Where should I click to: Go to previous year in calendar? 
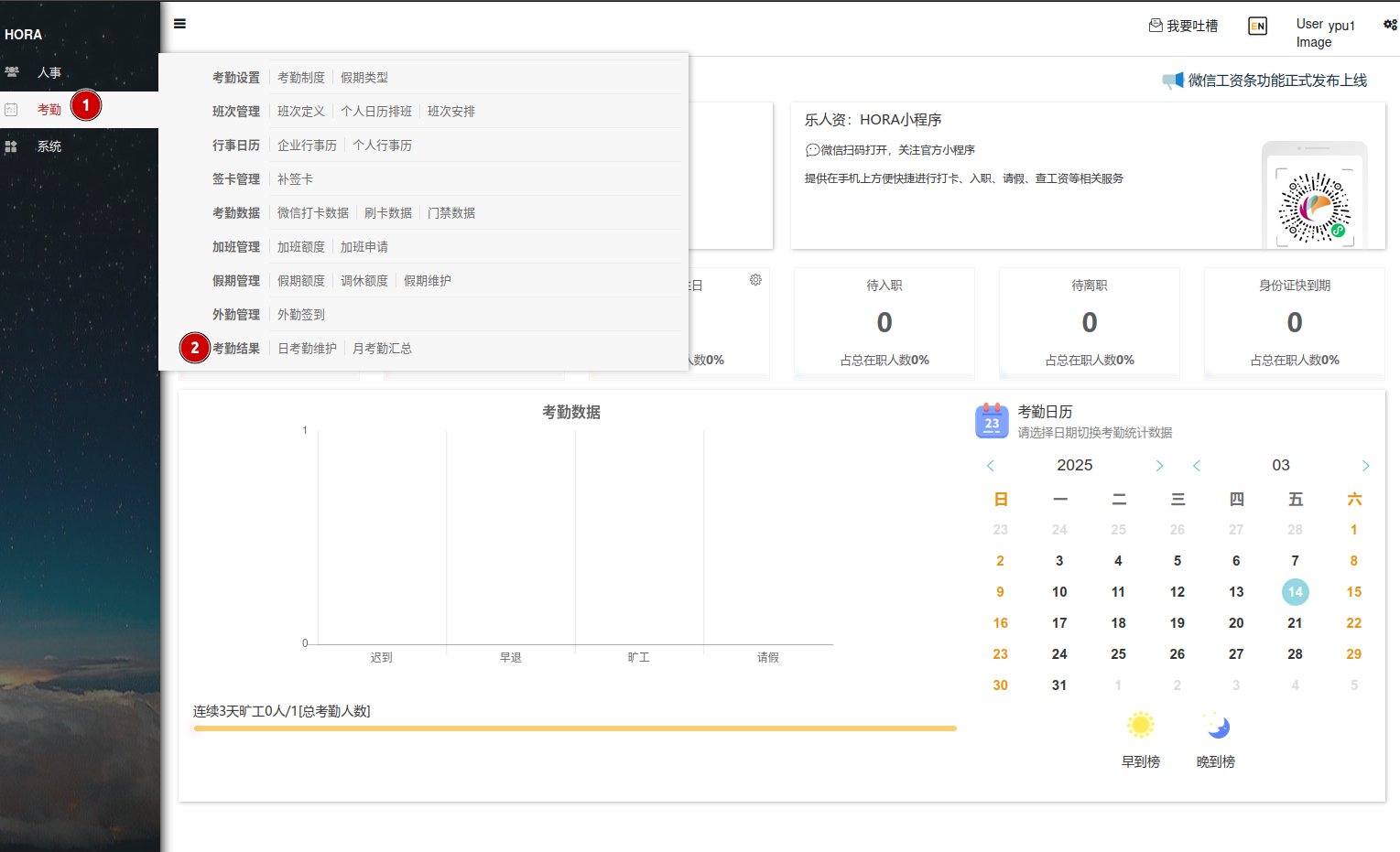point(990,466)
